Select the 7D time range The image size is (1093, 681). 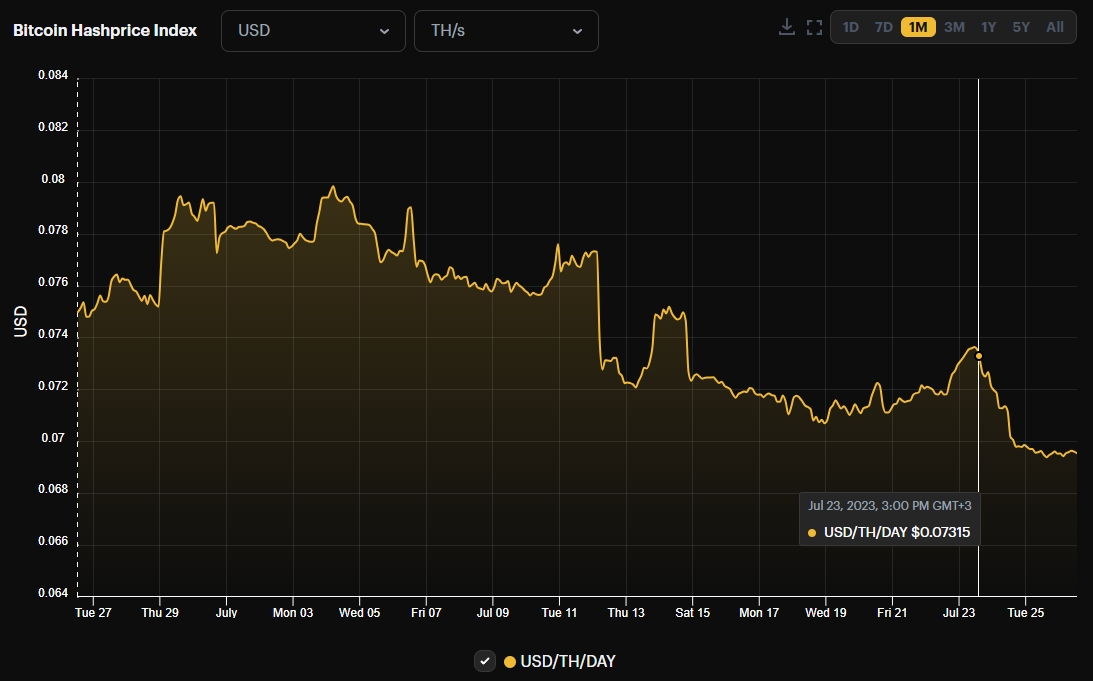[883, 27]
